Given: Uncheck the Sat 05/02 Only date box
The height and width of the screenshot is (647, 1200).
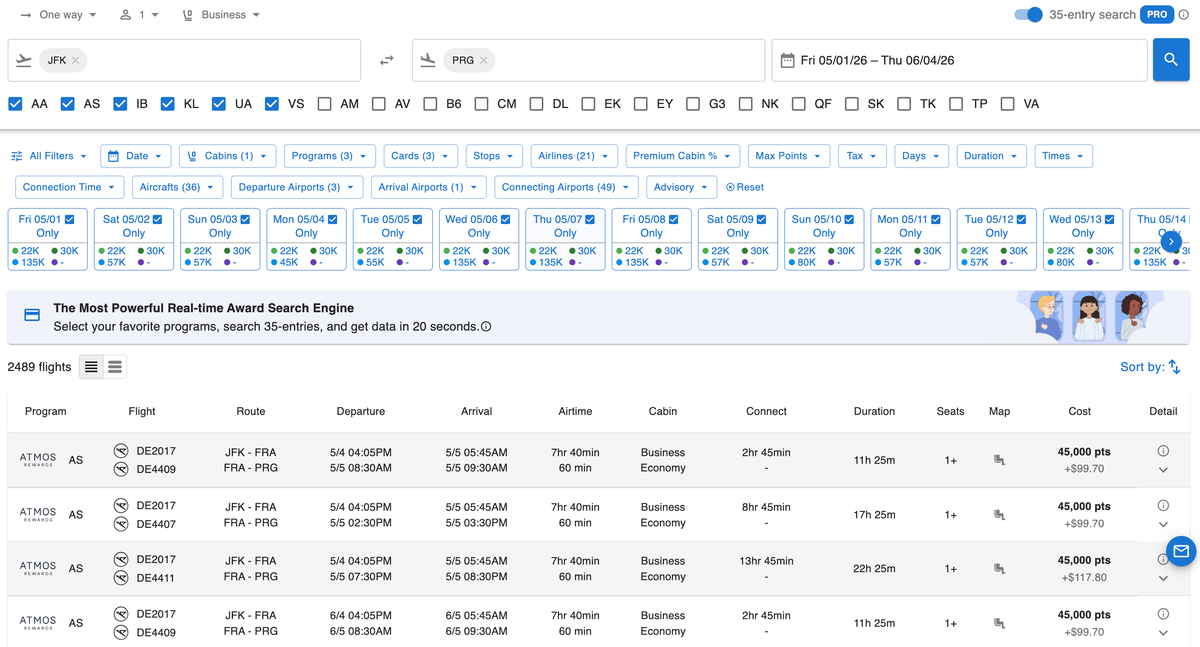Looking at the screenshot, I should click(157, 219).
